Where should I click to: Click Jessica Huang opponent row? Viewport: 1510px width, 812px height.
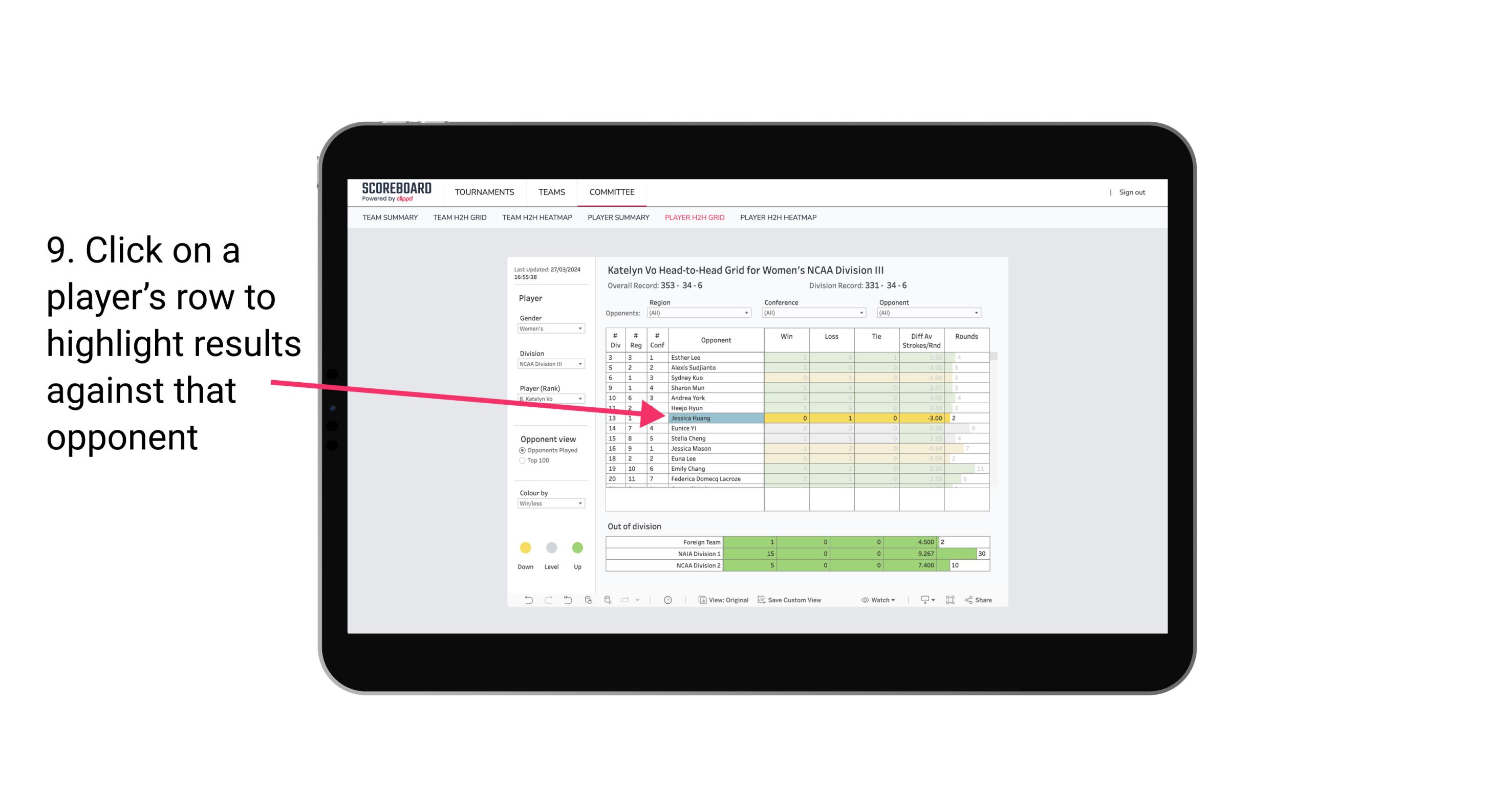[x=713, y=418]
